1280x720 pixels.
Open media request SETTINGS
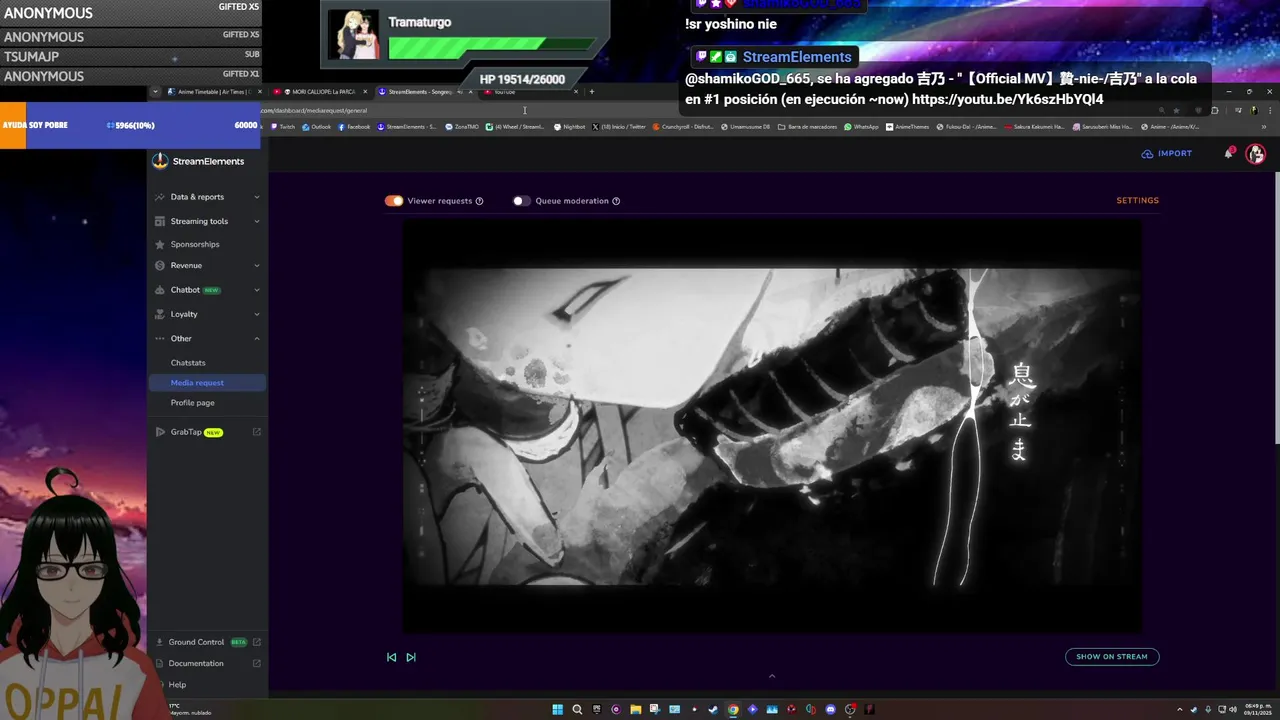(1138, 201)
